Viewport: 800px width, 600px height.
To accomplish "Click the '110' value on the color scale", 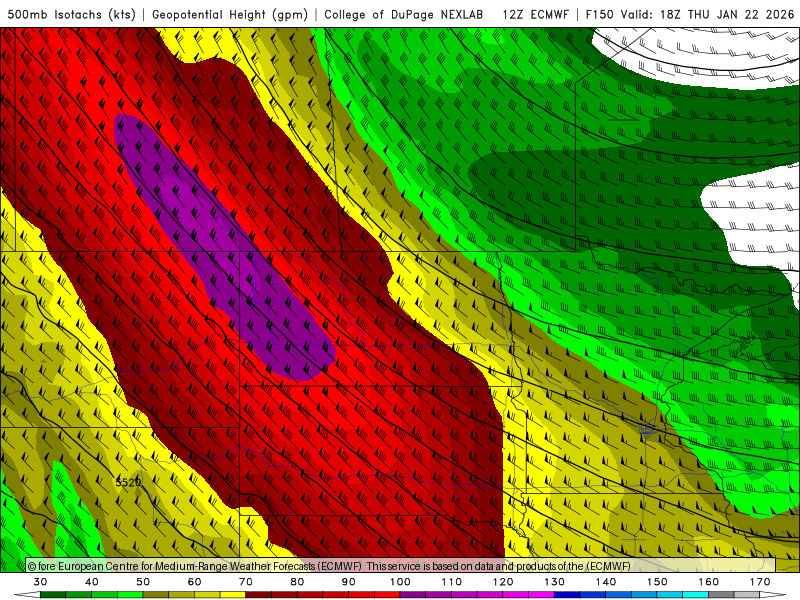I will click(x=452, y=582).
